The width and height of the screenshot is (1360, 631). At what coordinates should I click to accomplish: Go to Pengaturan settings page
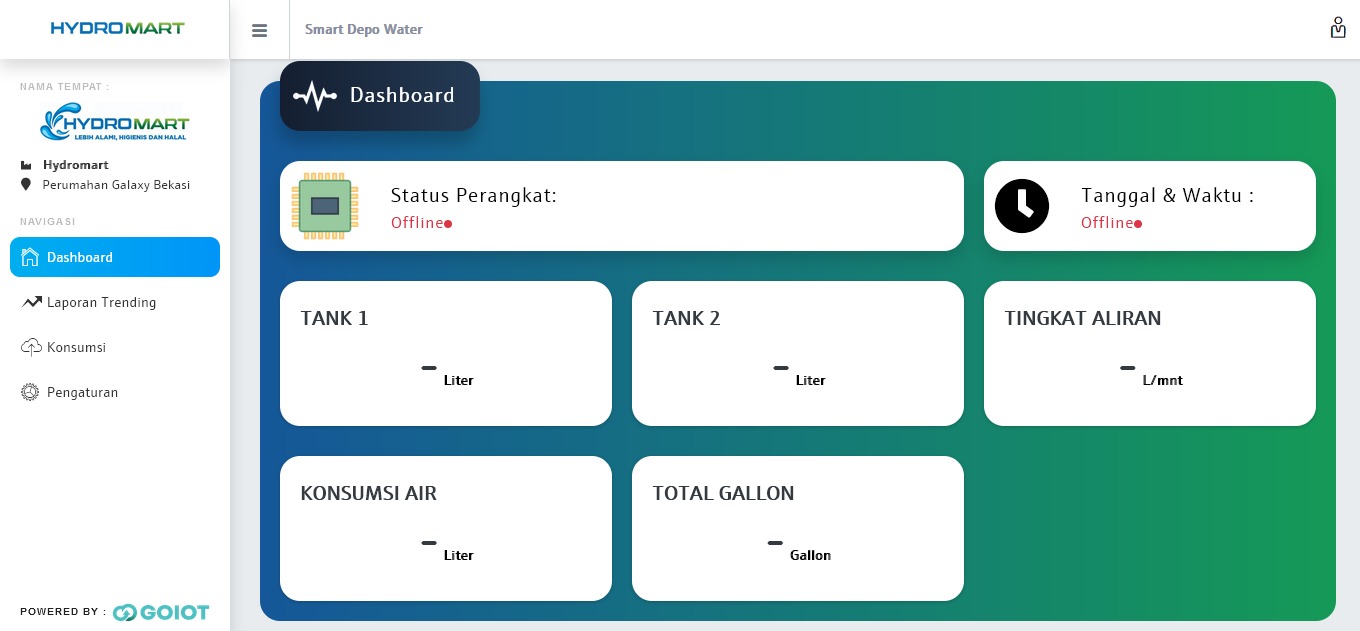82,392
